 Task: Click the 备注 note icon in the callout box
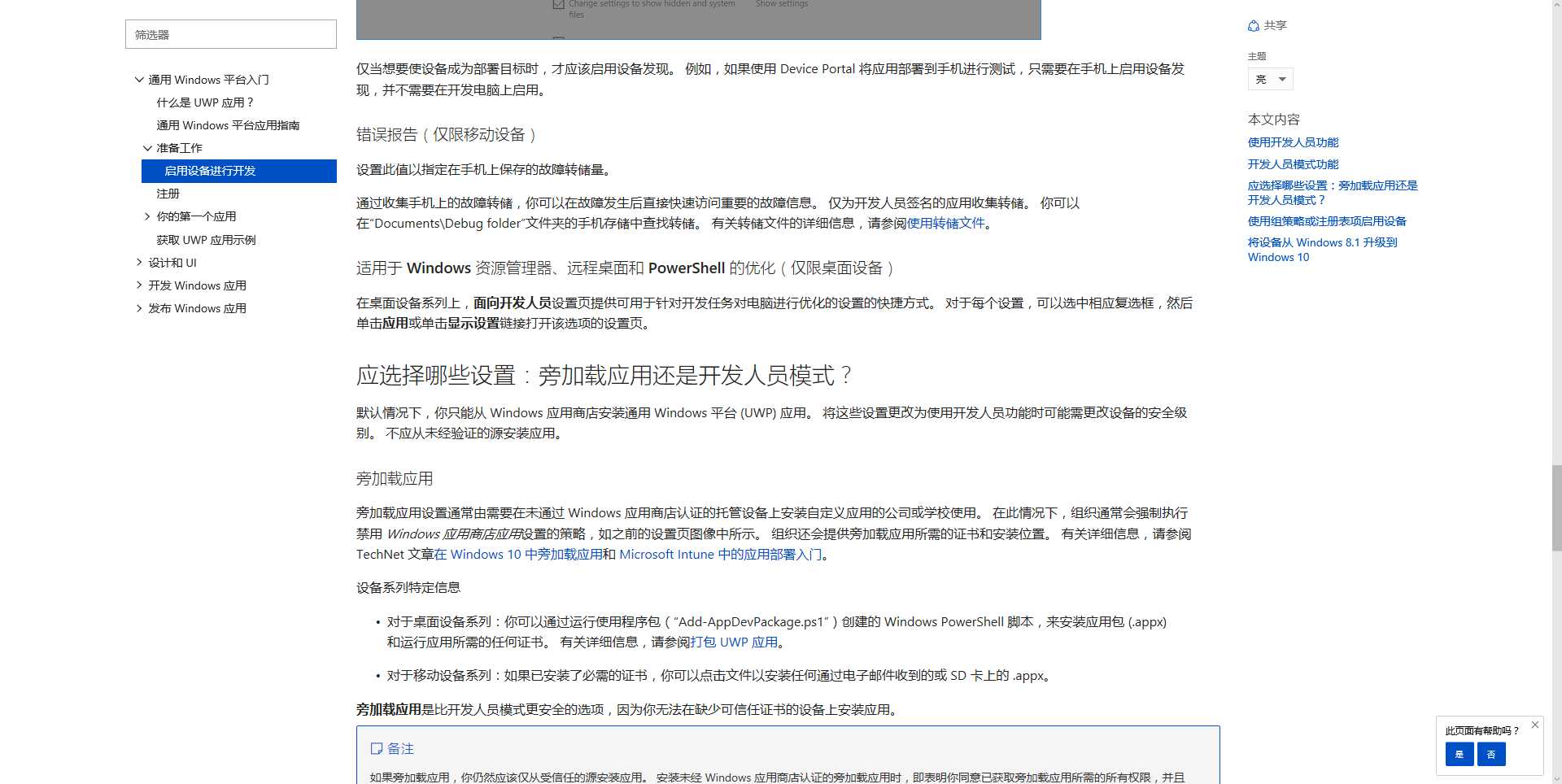click(377, 748)
